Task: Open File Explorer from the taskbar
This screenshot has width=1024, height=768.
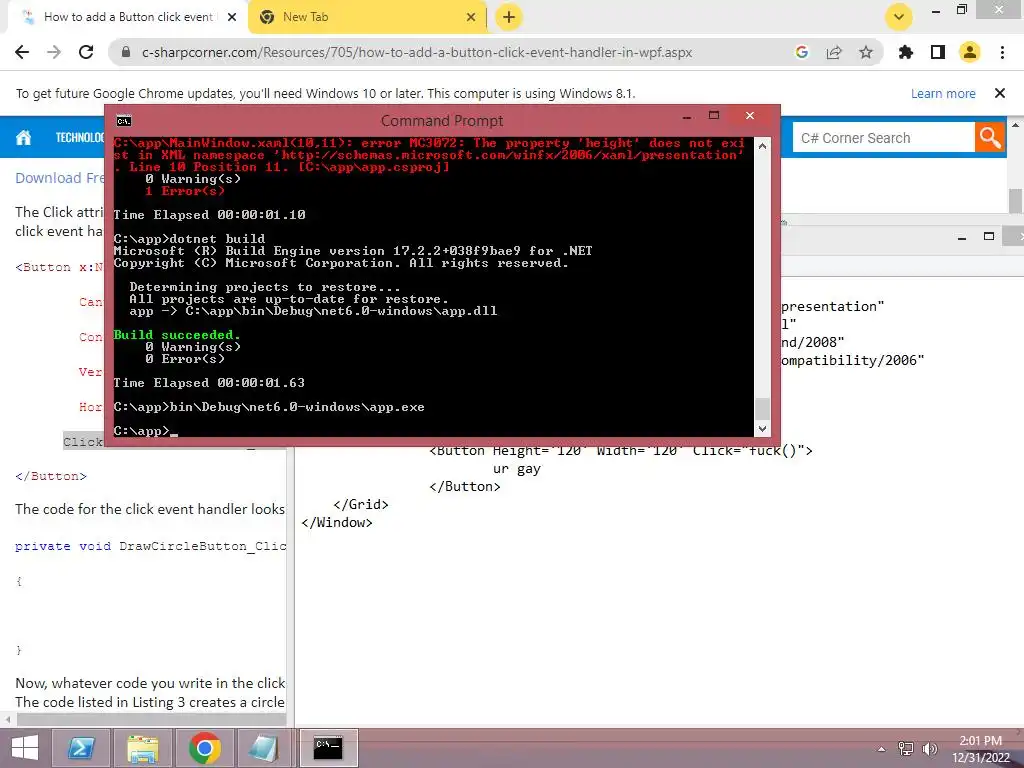Action: (143, 748)
